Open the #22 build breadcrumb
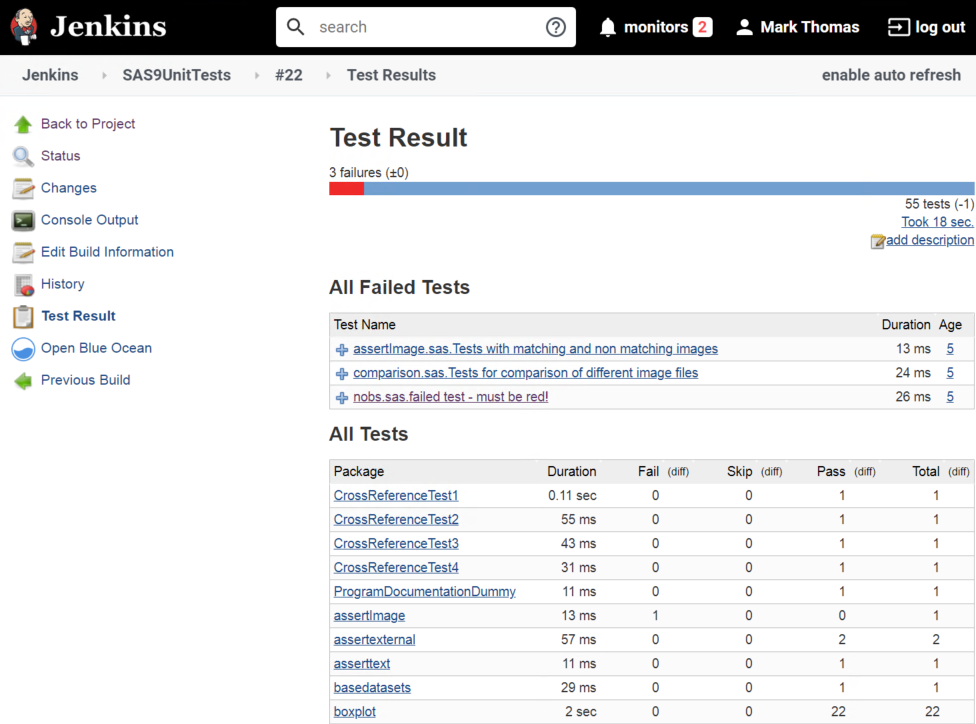This screenshot has width=976, height=724. coord(288,75)
